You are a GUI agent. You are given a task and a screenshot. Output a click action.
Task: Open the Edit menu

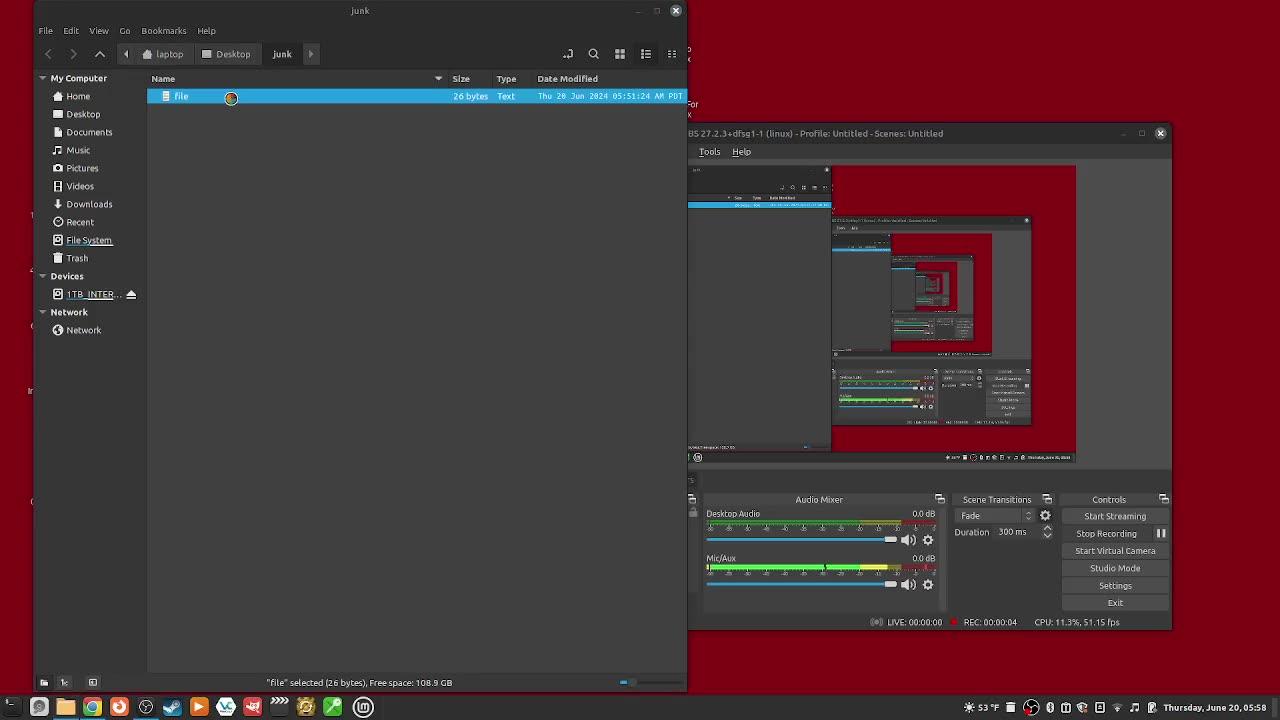pyautogui.click(x=71, y=31)
